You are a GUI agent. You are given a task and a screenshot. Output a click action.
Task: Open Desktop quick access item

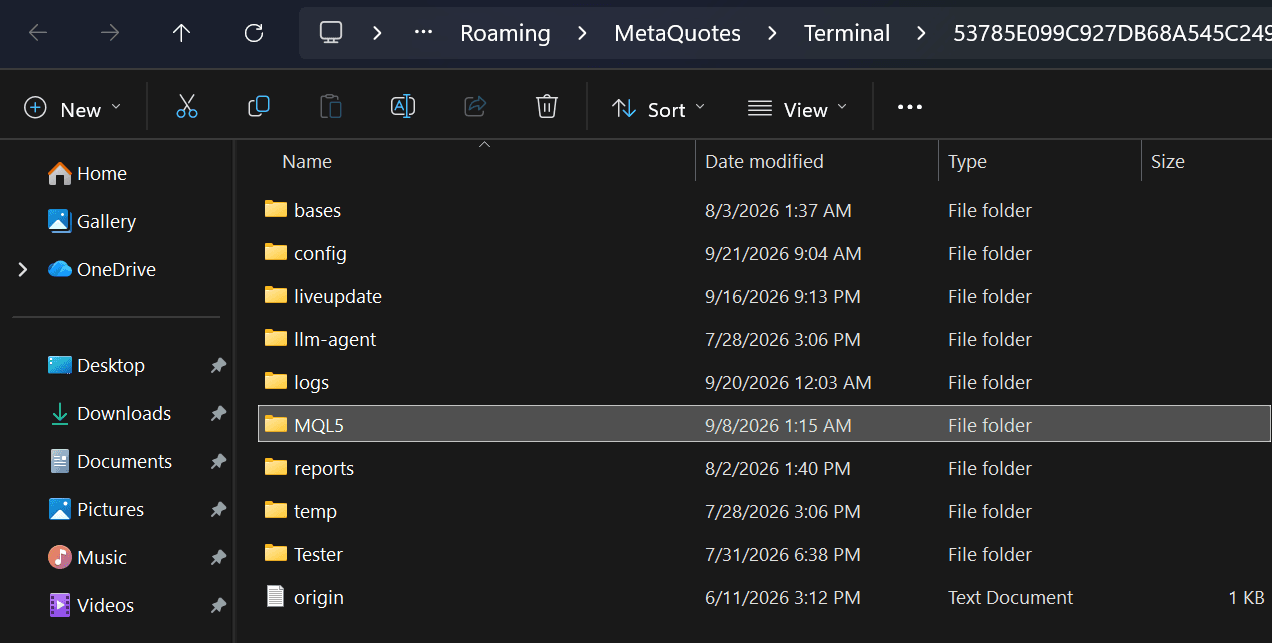point(96,365)
